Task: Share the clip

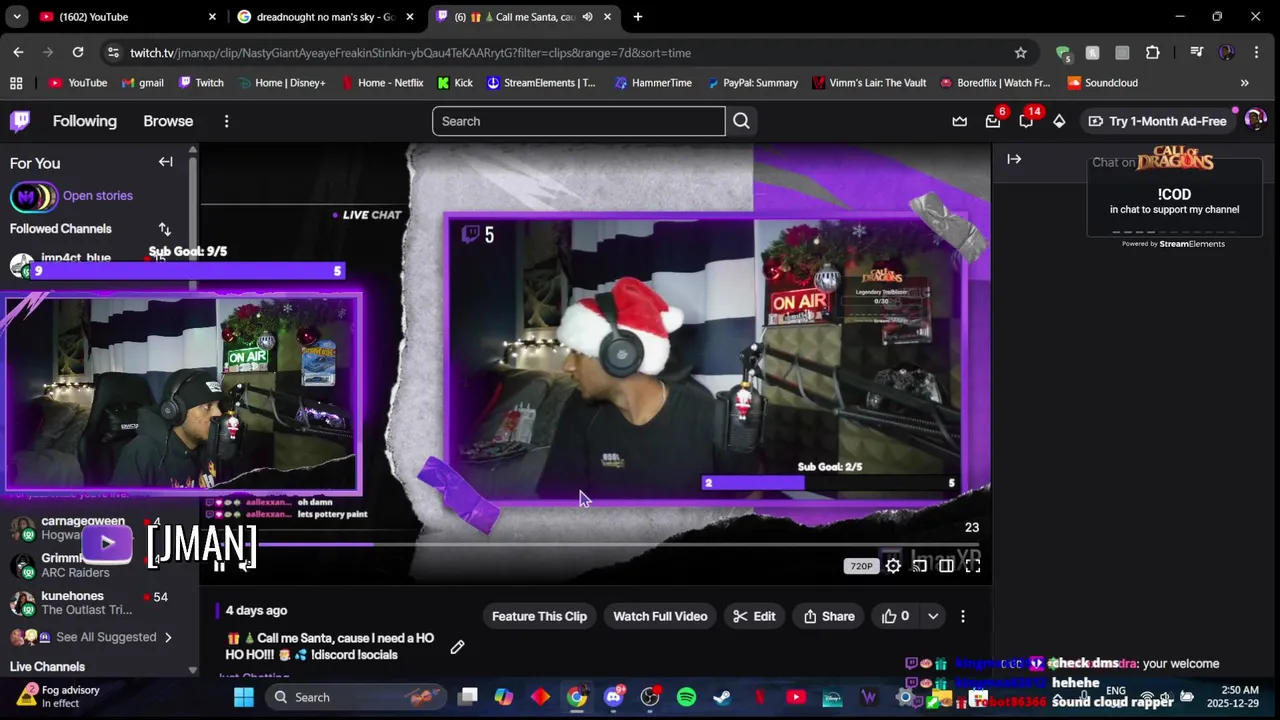Action: 829,616
